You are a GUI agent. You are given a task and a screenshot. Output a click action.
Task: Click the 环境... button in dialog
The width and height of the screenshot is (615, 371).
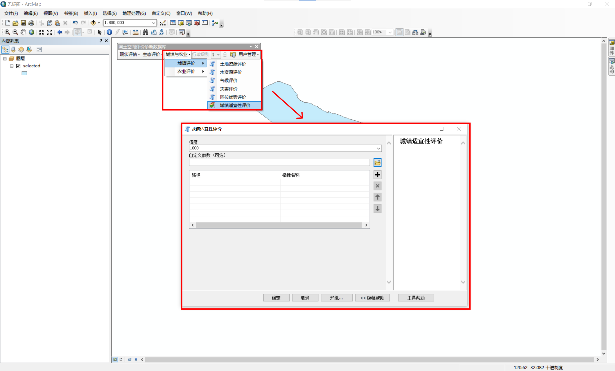[x=337, y=298]
